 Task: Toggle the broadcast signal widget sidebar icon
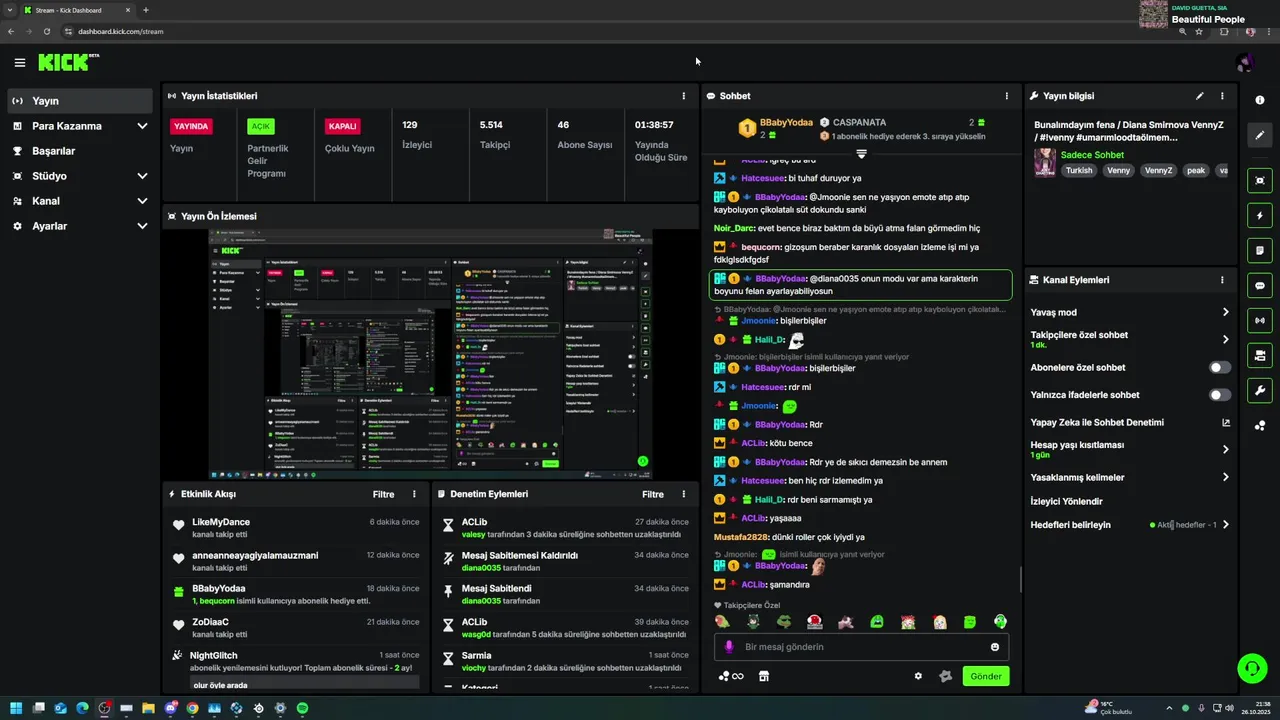[x=1260, y=320]
